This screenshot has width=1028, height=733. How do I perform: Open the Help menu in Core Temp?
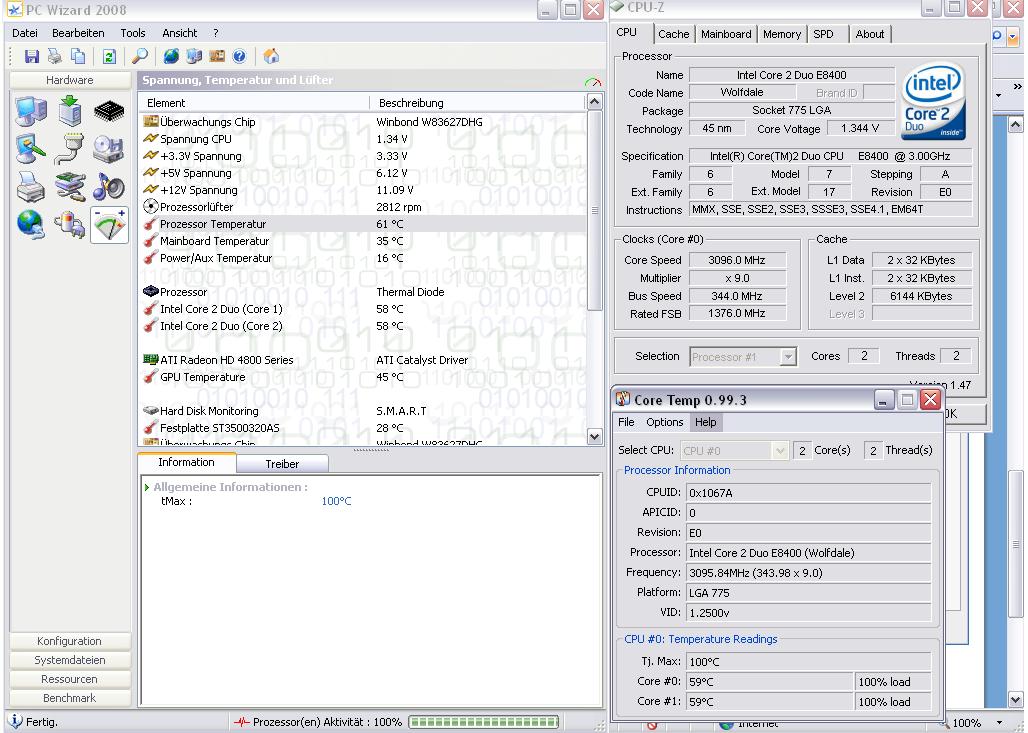click(x=705, y=422)
